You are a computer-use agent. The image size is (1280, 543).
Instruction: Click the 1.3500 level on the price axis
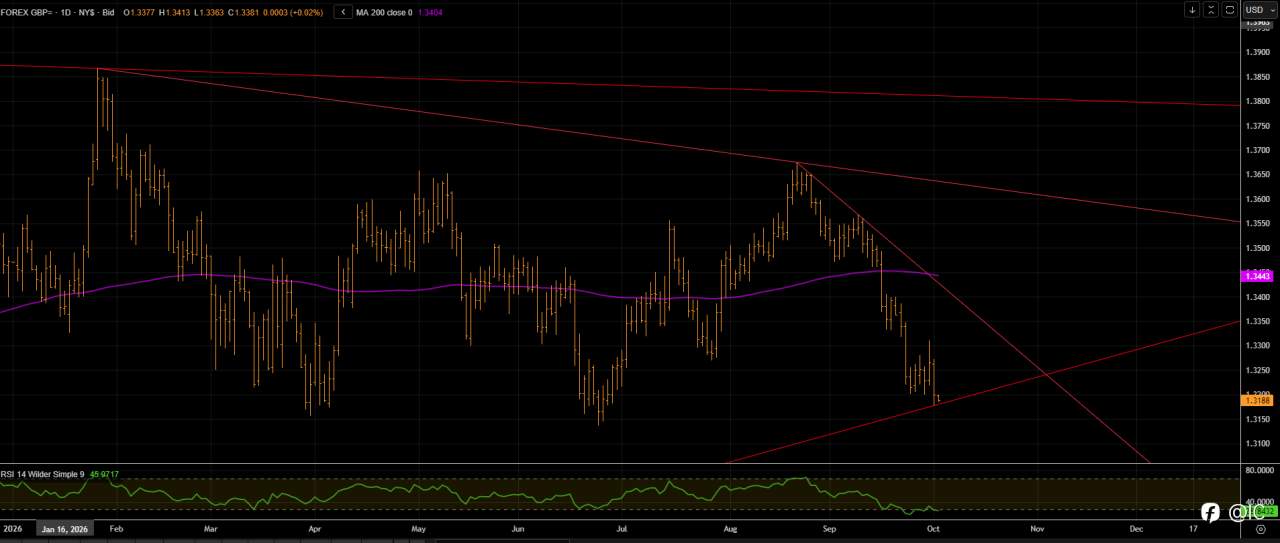pos(1258,248)
